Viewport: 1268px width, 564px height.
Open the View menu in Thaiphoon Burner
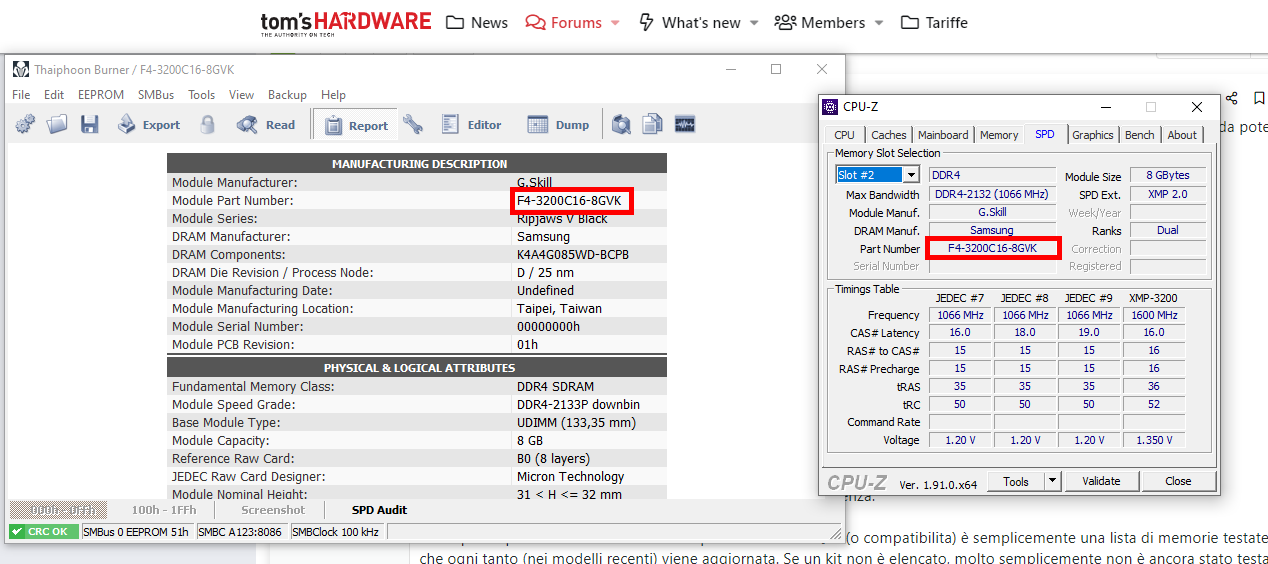[x=241, y=95]
